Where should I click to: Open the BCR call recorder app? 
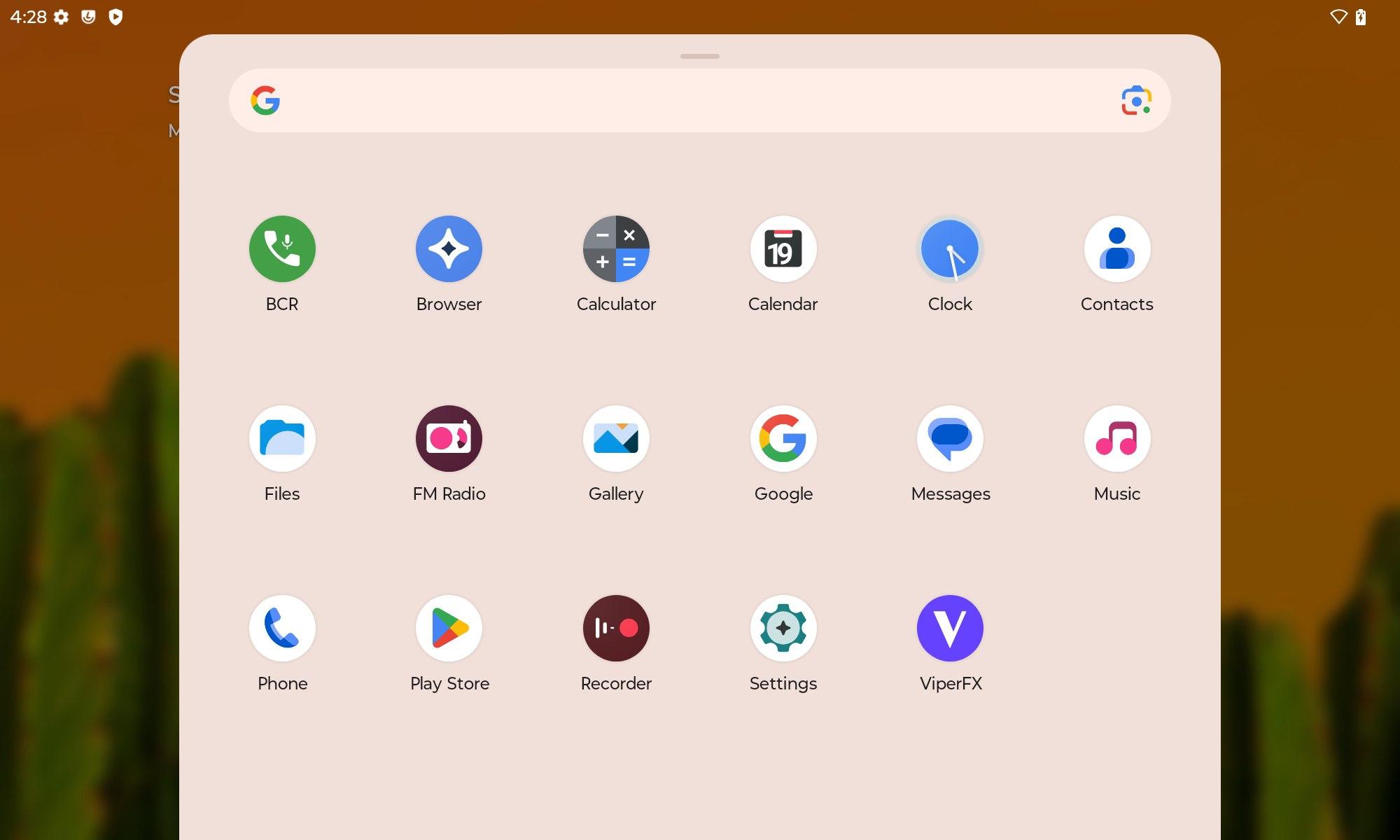point(282,249)
